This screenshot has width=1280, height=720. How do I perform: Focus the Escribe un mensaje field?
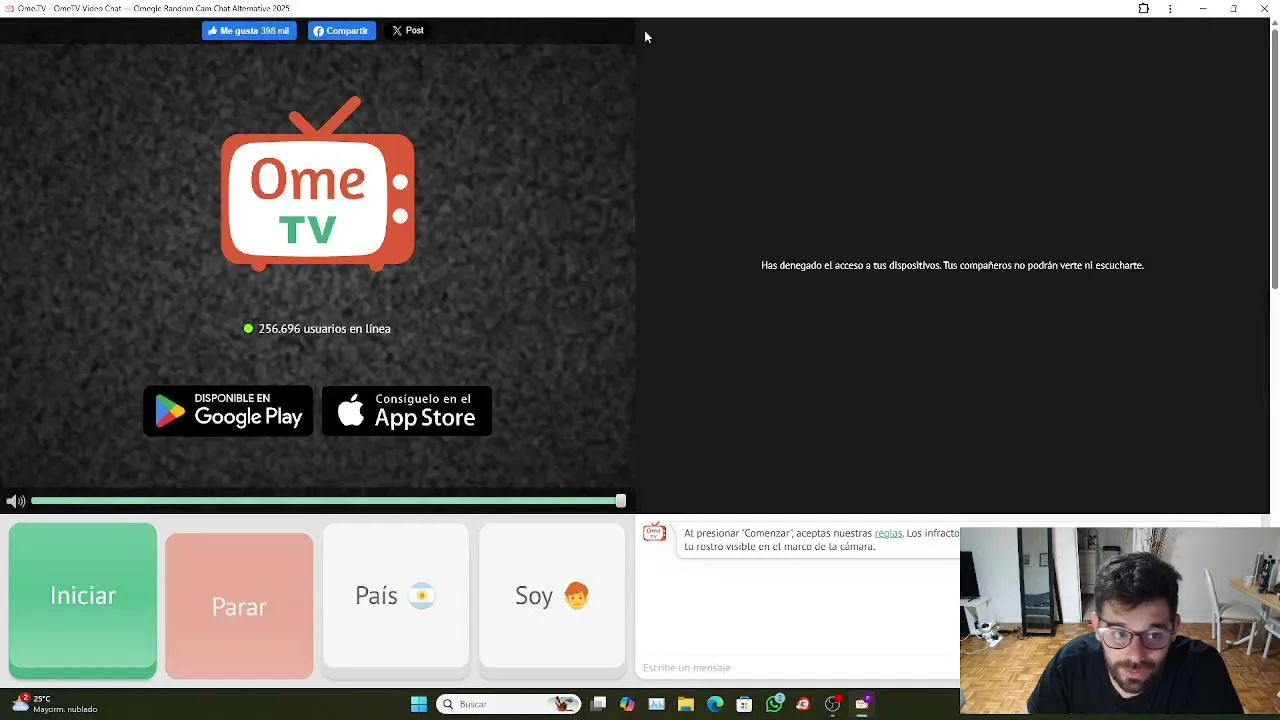click(798, 667)
